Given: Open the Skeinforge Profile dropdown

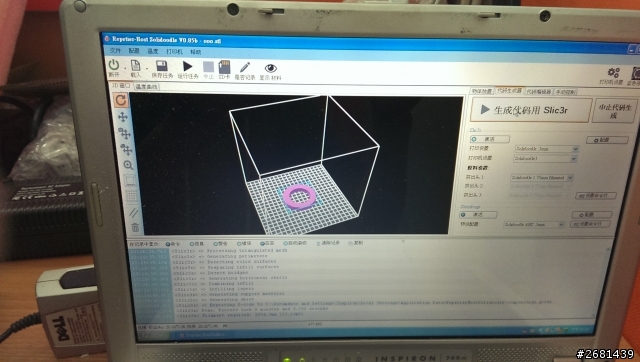Looking at the screenshot, I should pyautogui.click(x=534, y=225).
